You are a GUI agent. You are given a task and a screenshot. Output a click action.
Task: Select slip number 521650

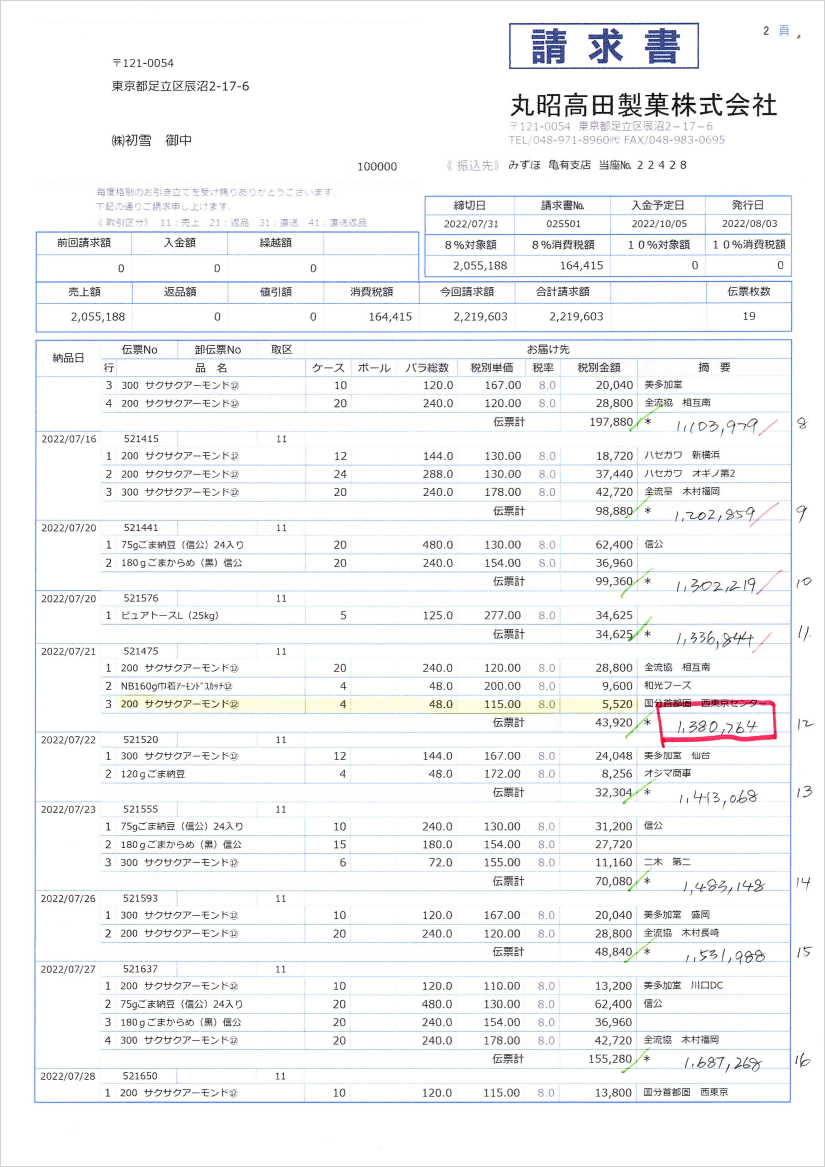click(x=141, y=1075)
